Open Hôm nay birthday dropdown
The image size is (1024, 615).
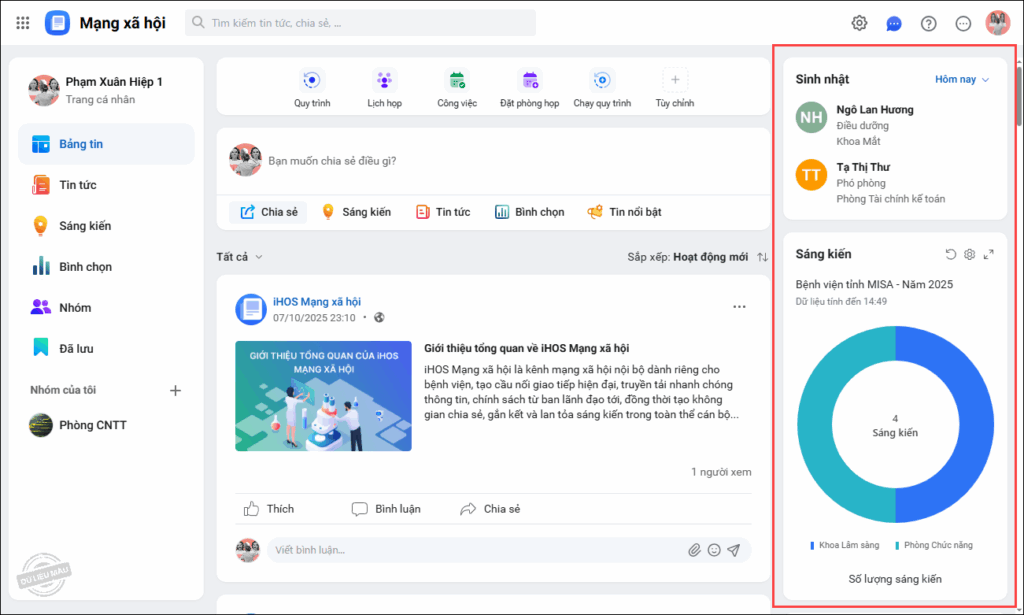962,80
